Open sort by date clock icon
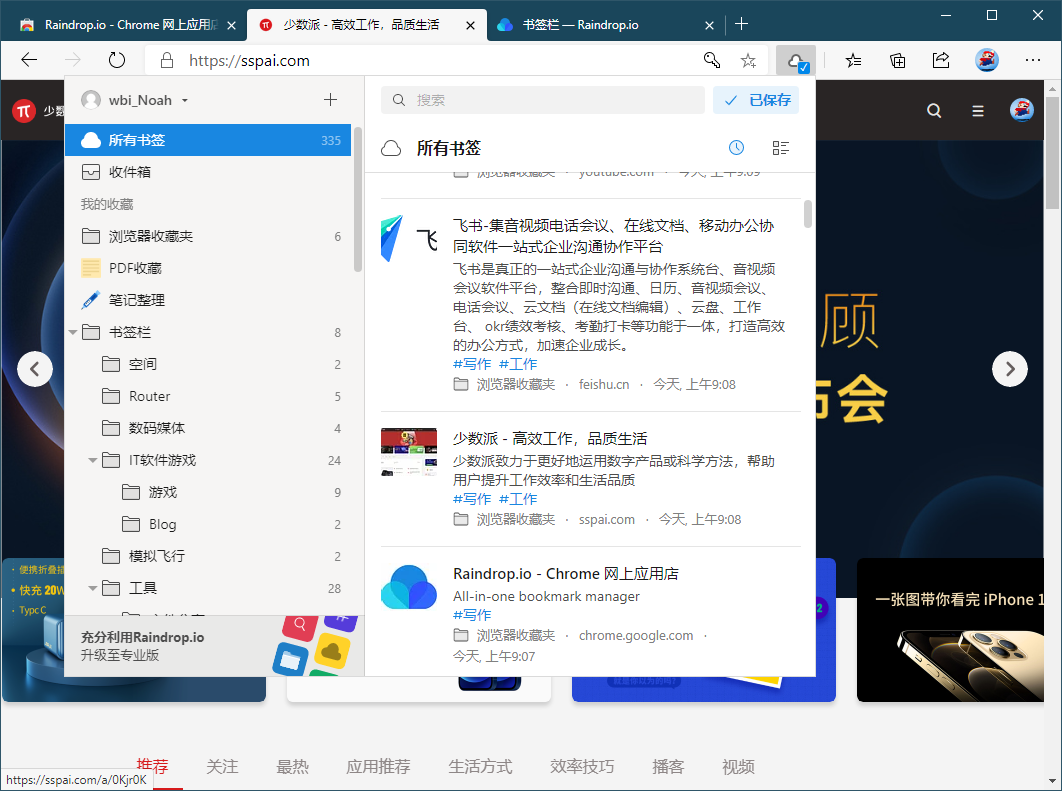Viewport: 1062px width, 791px height. (x=736, y=148)
